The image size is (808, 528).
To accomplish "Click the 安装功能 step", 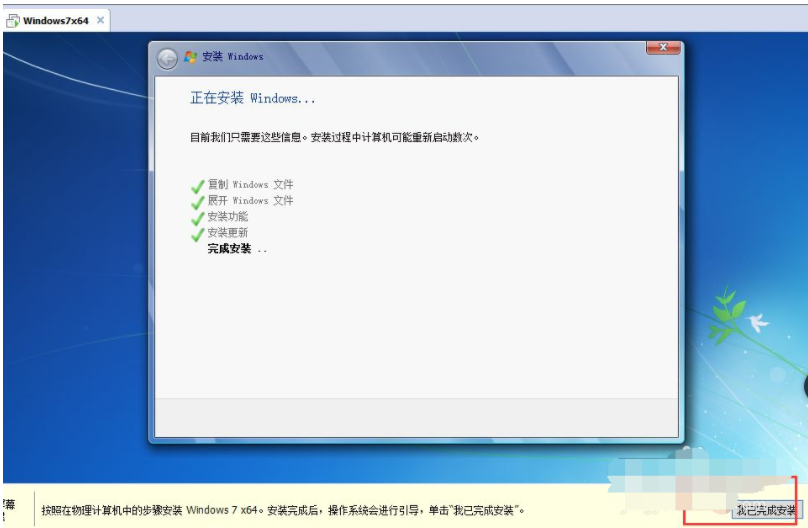I will (228, 216).
